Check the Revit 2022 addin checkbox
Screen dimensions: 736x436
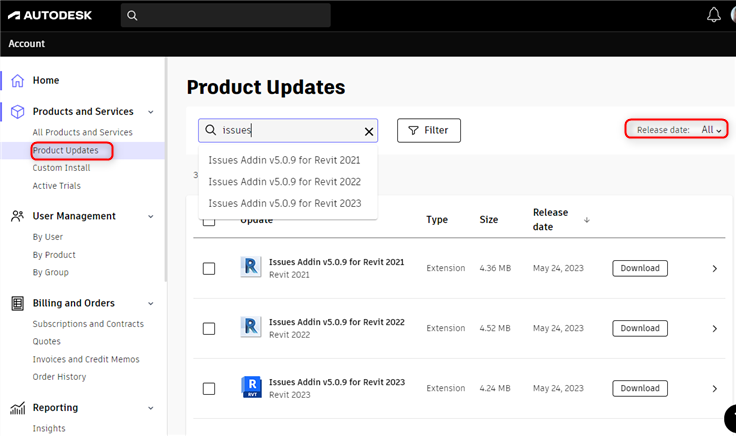(209, 328)
